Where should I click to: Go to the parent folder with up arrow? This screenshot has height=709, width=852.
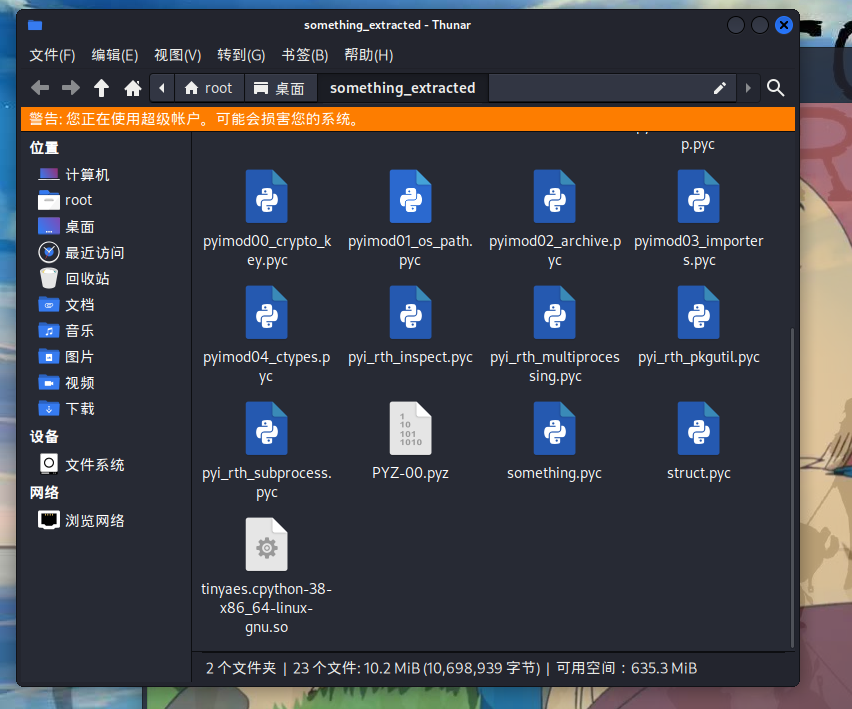click(101, 88)
